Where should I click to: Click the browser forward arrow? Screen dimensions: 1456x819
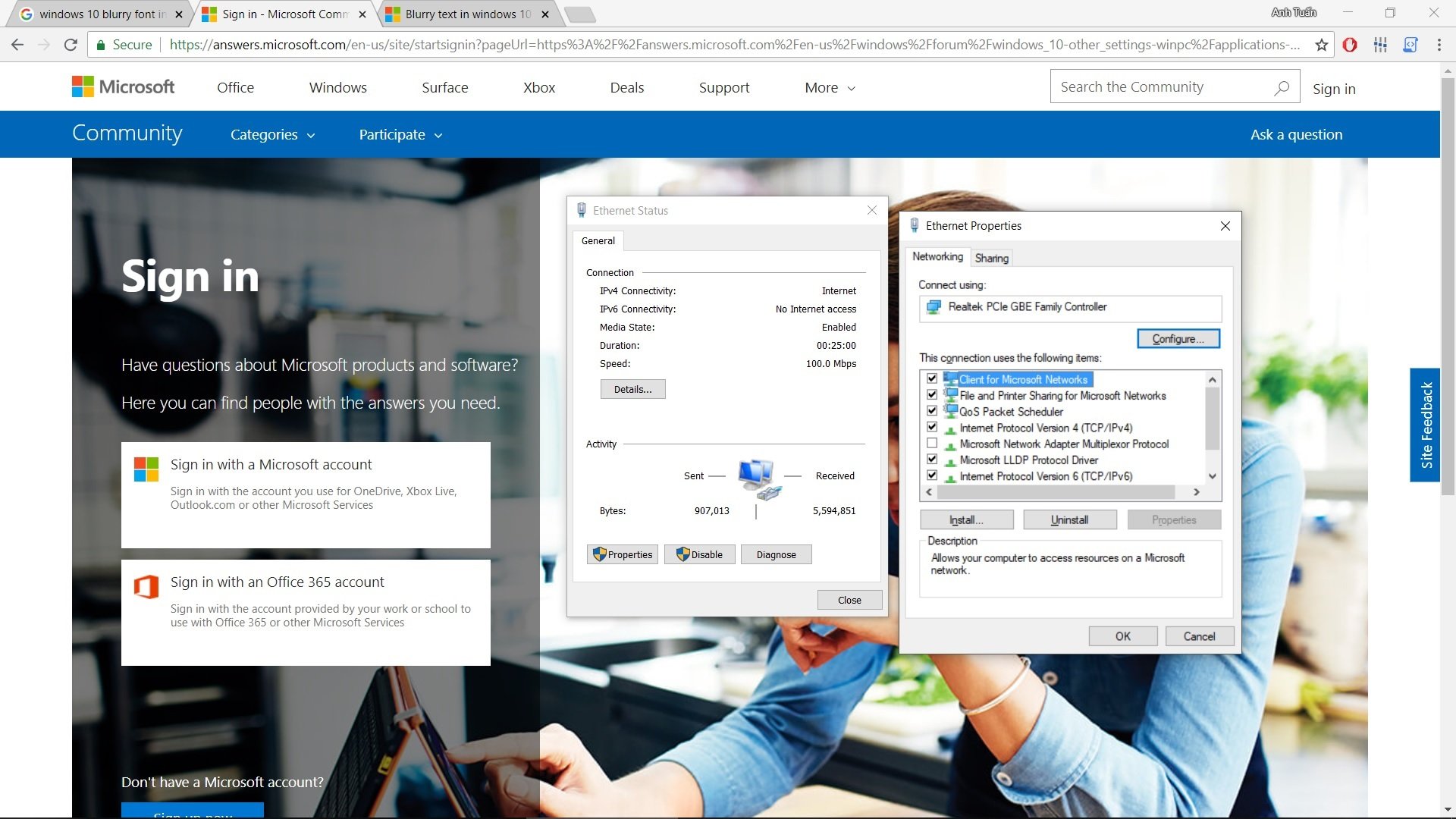(44, 45)
